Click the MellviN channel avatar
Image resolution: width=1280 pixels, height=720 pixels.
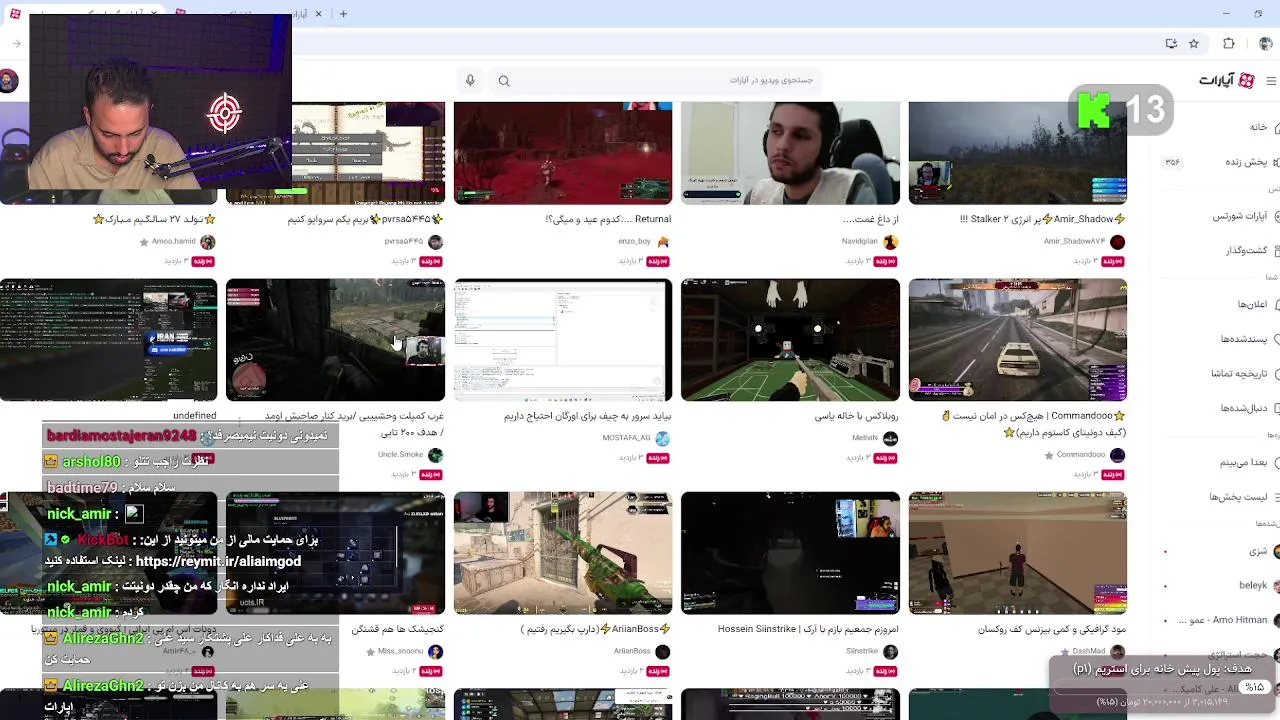pyautogui.click(x=890, y=438)
